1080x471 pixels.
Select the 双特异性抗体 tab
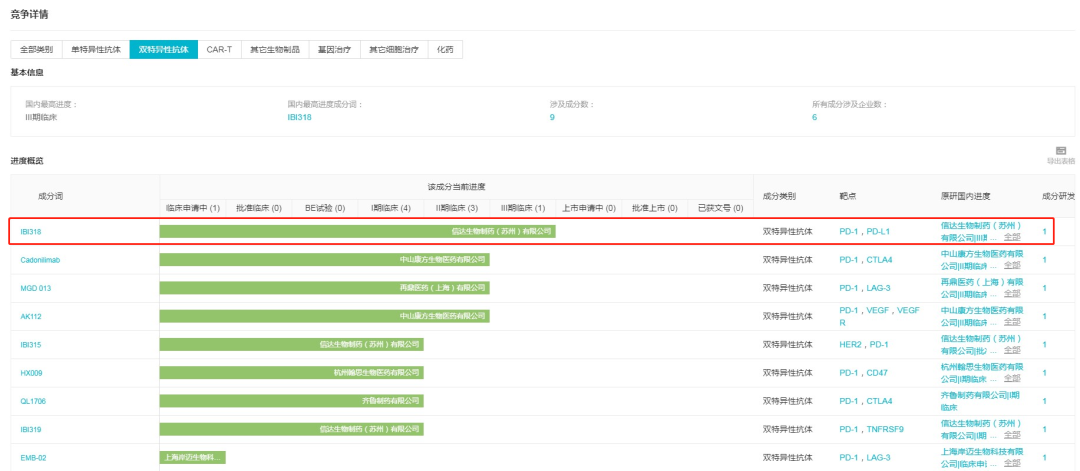click(163, 50)
